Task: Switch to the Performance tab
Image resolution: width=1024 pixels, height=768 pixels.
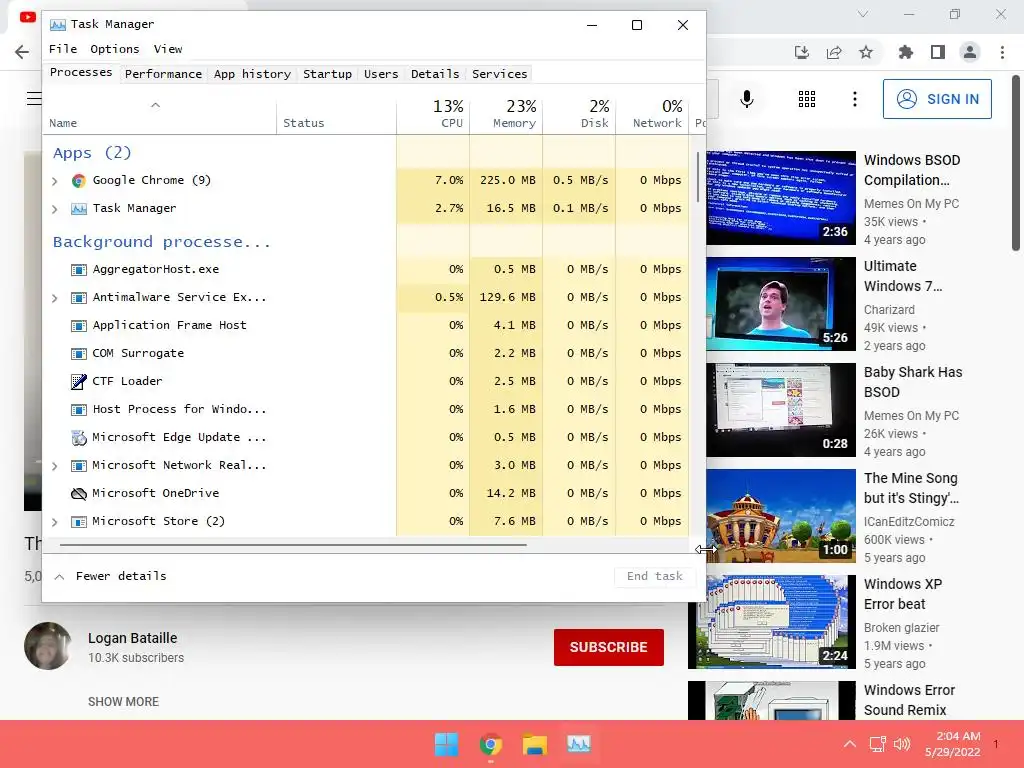Action: pos(163,74)
